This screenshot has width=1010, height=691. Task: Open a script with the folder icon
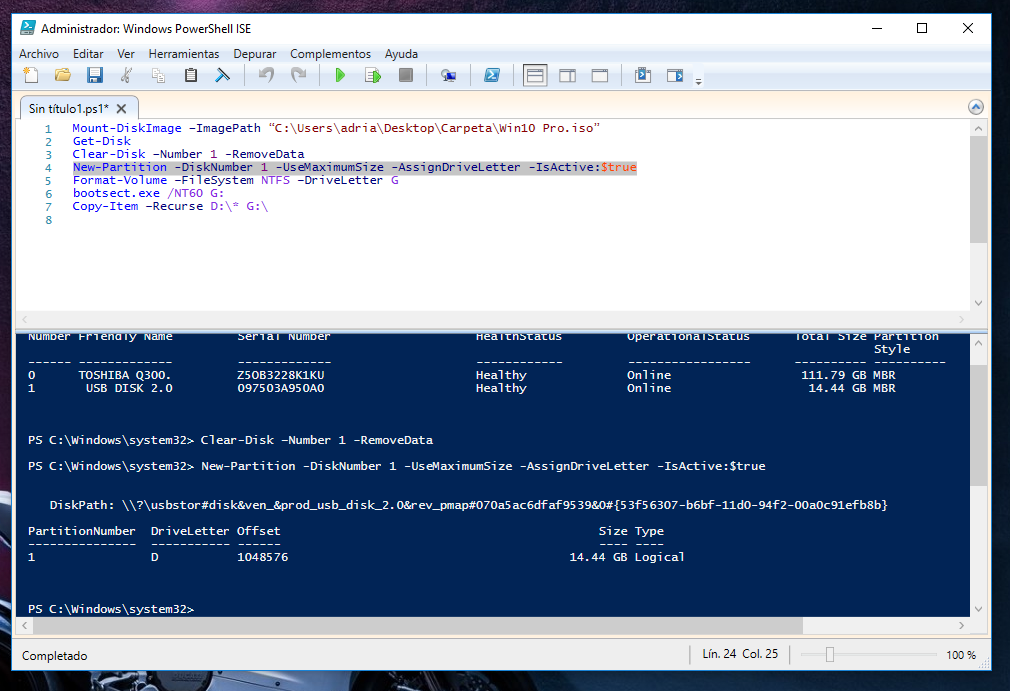62,75
